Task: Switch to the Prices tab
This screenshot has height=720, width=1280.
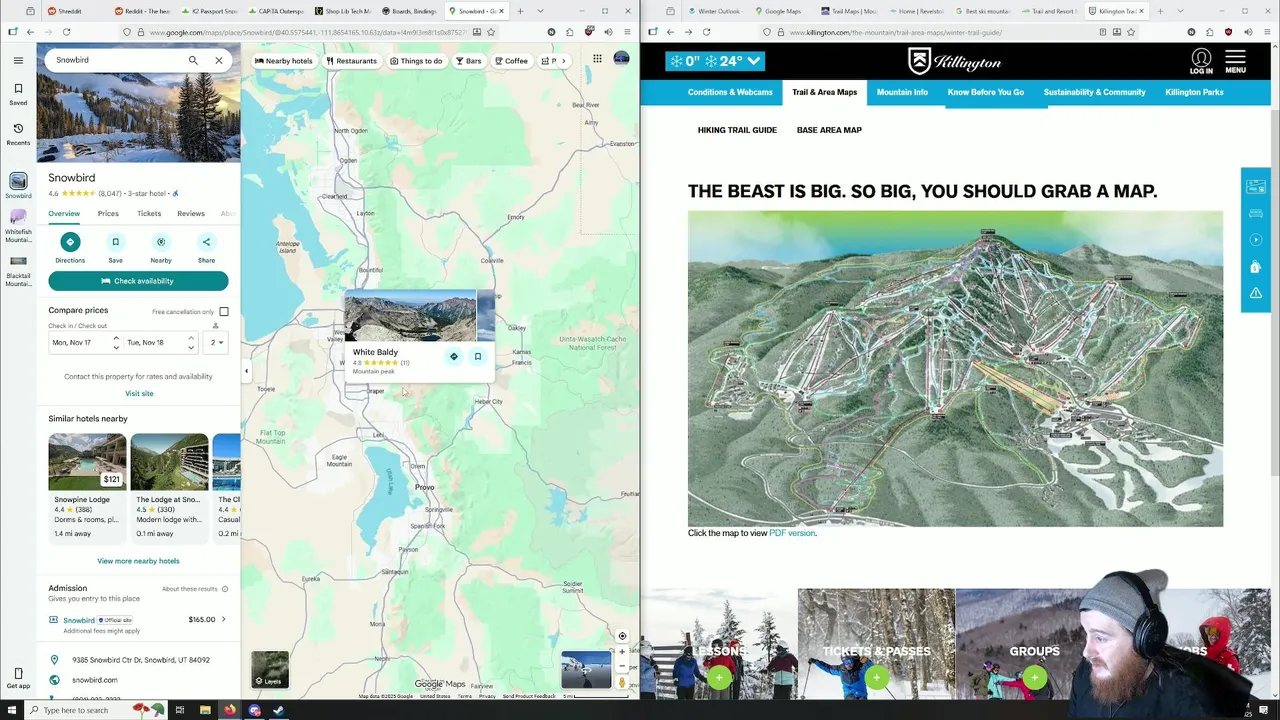Action: (x=108, y=213)
